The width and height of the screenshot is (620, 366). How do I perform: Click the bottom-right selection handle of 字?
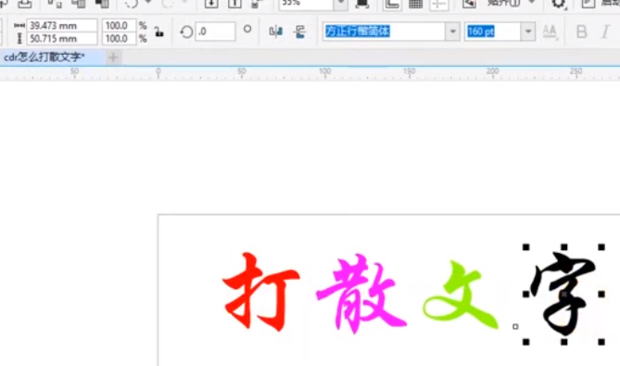[601, 342]
